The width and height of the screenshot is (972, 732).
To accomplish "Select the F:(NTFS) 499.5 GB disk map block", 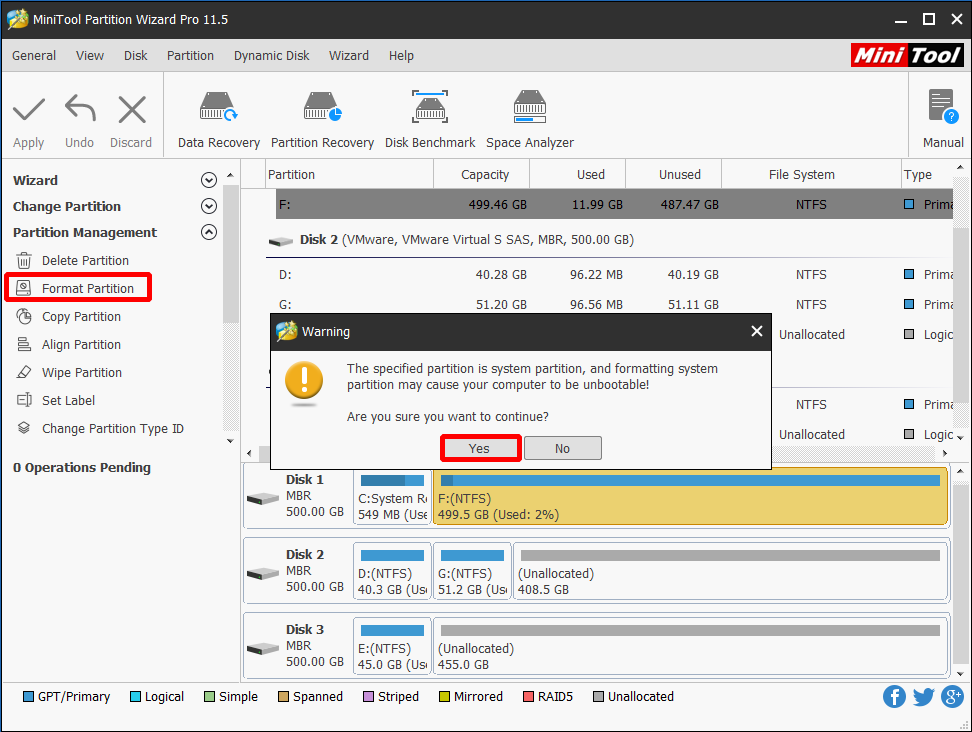I will point(691,497).
